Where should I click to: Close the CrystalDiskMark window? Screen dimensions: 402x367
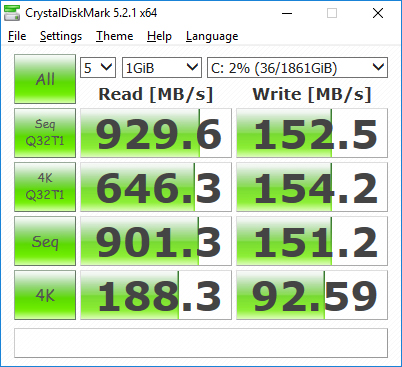tap(378, 13)
